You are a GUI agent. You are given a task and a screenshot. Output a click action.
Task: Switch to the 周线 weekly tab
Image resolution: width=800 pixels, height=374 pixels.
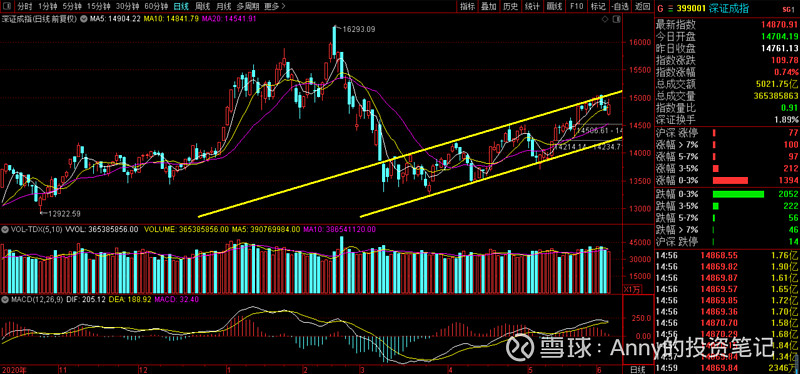[x=202, y=7]
